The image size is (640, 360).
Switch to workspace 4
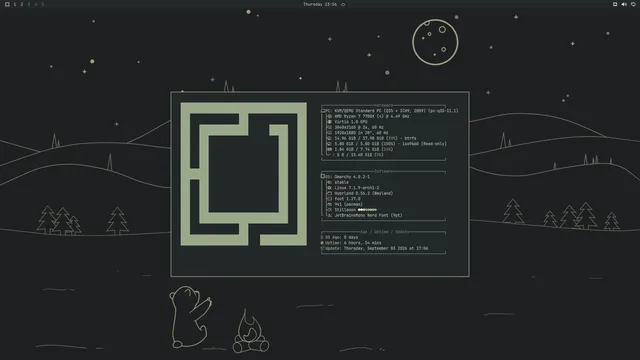coord(36,4)
